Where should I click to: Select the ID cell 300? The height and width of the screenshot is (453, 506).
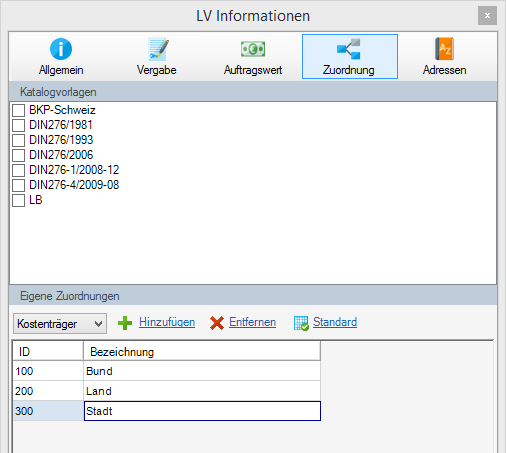coord(48,411)
